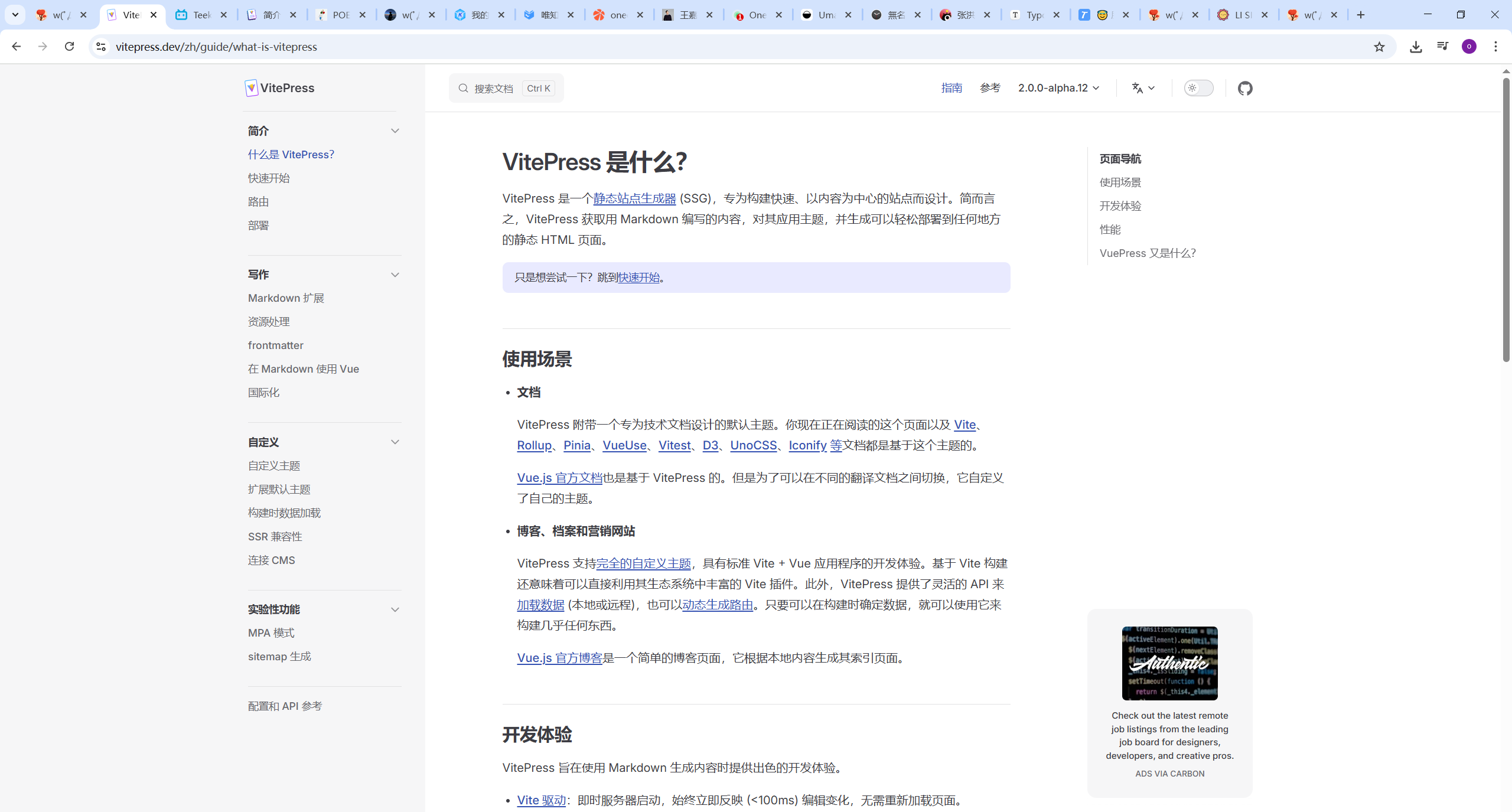Toggle dark mode appearance switch
This screenshot has width=1512, height=812.
pos(1198,88)
